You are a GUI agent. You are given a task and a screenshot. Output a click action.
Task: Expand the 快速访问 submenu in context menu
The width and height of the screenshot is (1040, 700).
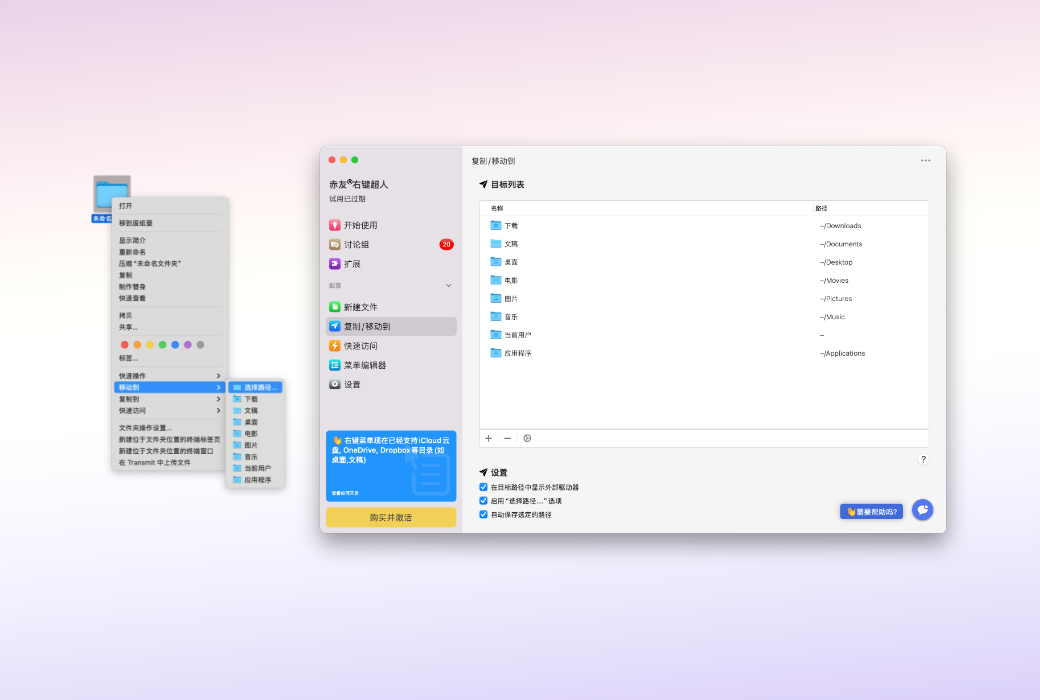click(x=170, y=411)
